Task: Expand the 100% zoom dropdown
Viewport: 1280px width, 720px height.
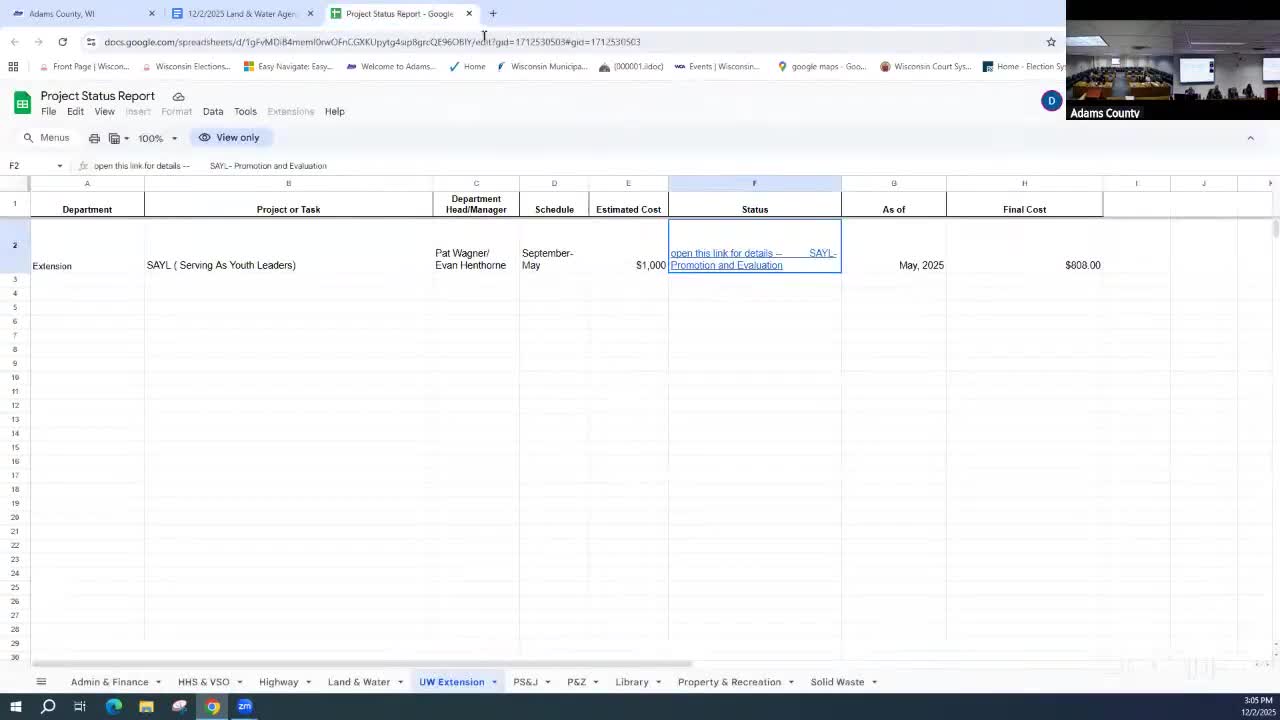Action: pyautogui.click(x=157, y=138)
